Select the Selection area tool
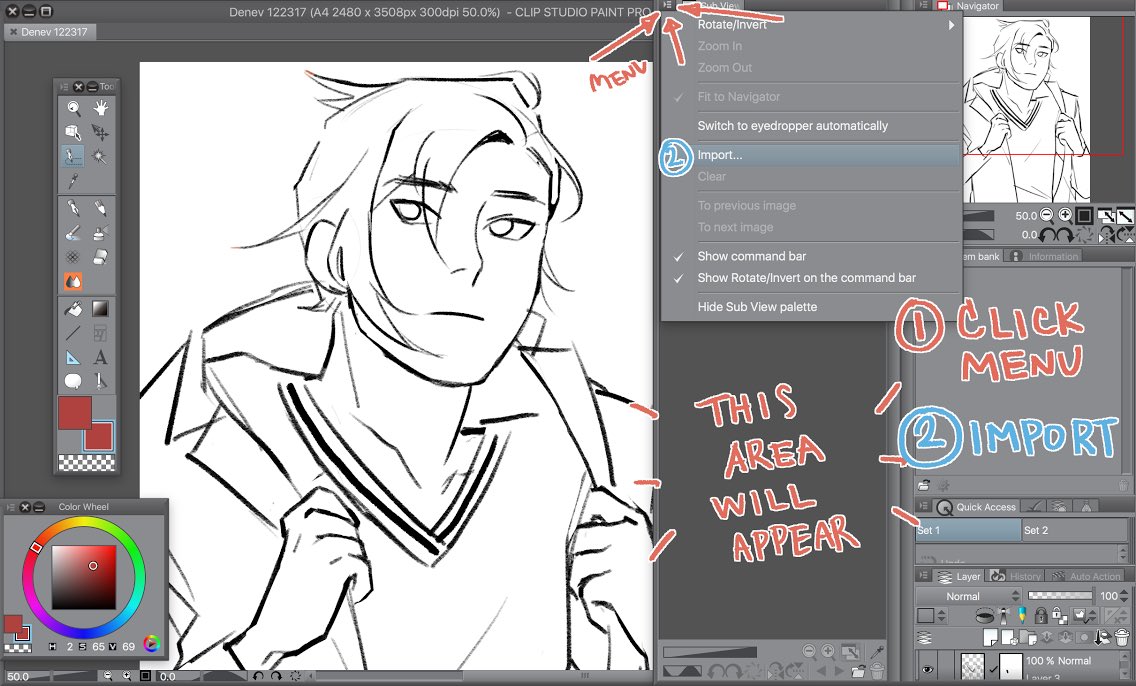 [x=73, y=156]
